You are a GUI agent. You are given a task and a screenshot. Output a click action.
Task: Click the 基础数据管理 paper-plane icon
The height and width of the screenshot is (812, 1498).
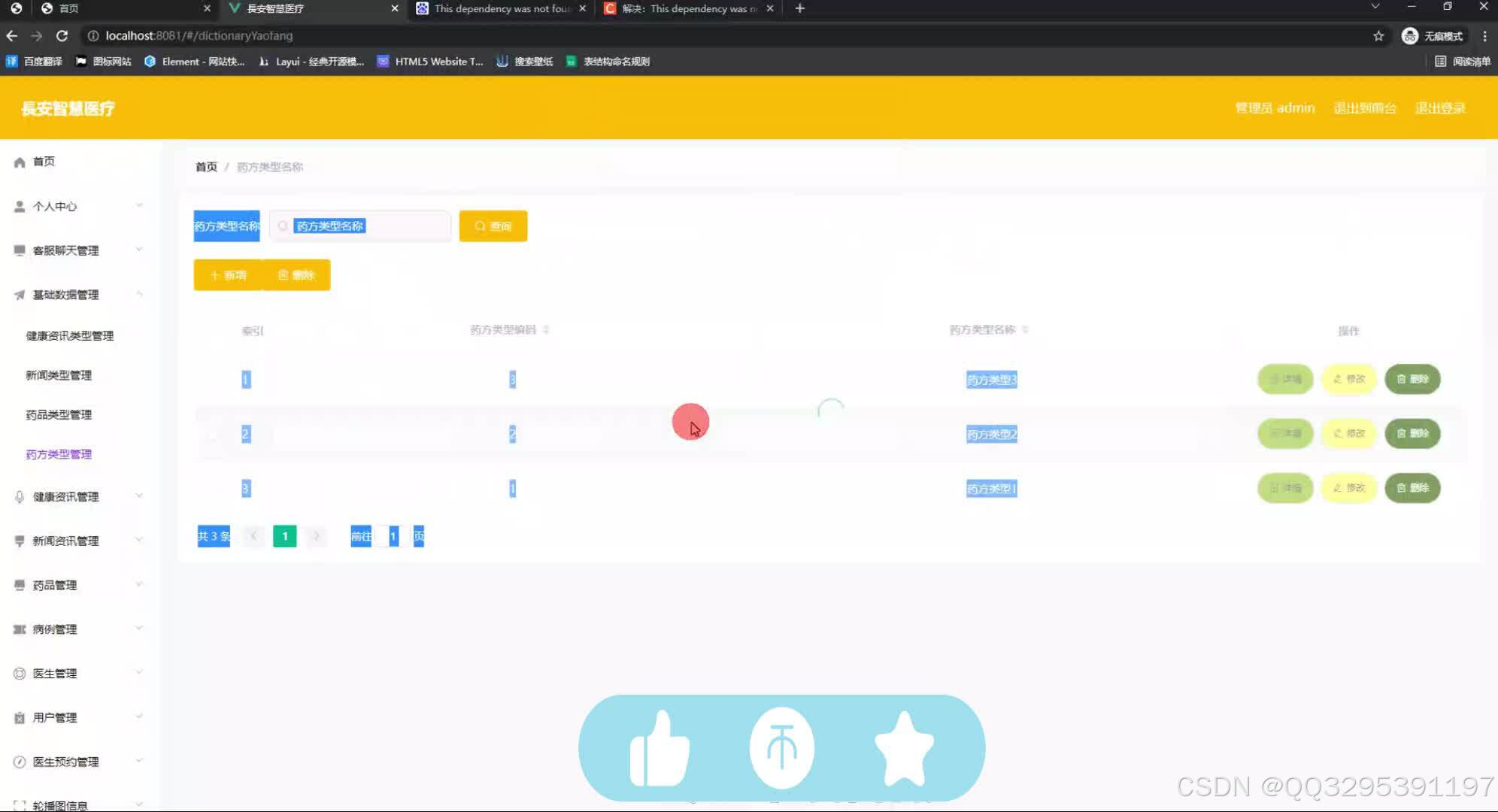tap(20, 295)
